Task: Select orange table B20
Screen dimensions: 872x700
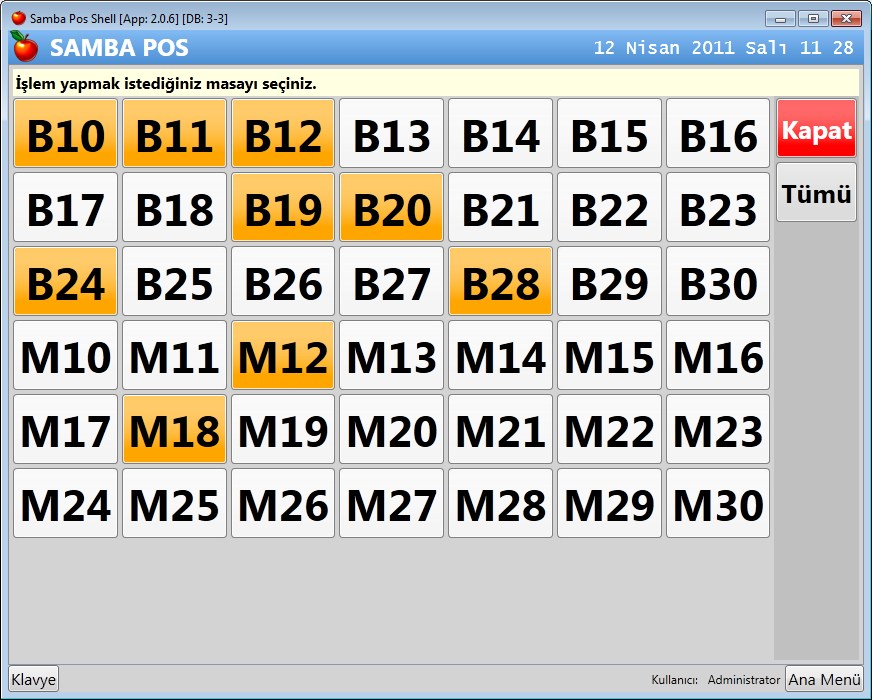Action: [x=391, y=208]
